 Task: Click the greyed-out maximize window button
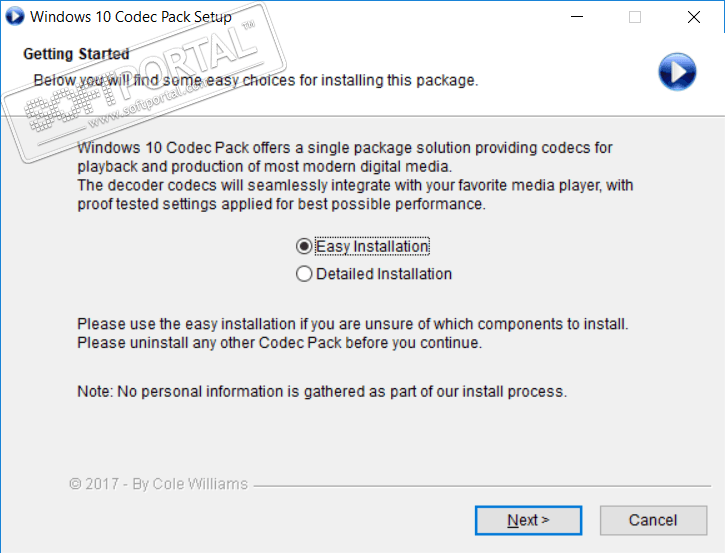[x=635, y=17]
